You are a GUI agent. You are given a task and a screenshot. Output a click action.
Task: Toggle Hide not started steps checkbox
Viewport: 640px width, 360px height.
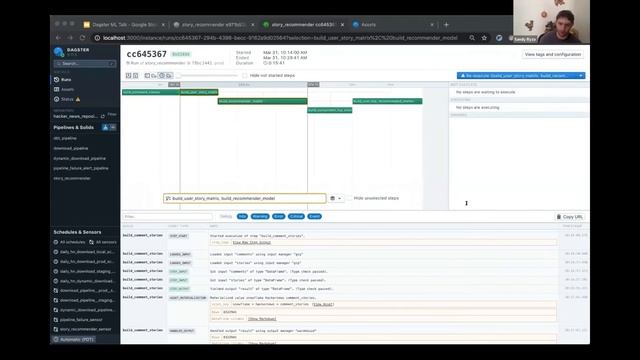(244, 76)
